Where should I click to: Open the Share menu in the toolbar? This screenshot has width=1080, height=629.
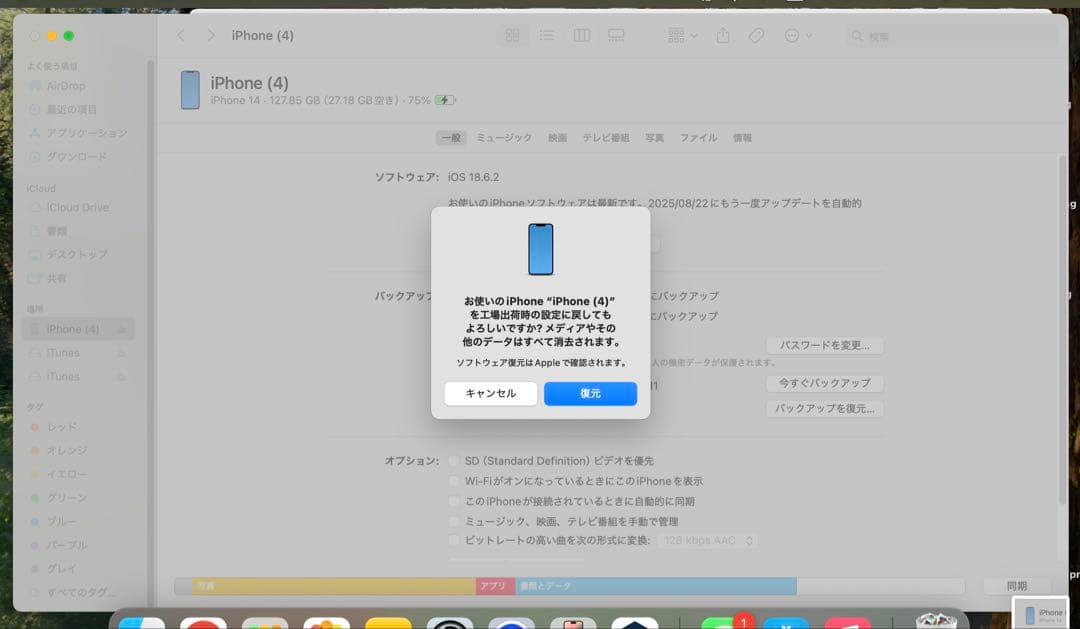point(722,35)
